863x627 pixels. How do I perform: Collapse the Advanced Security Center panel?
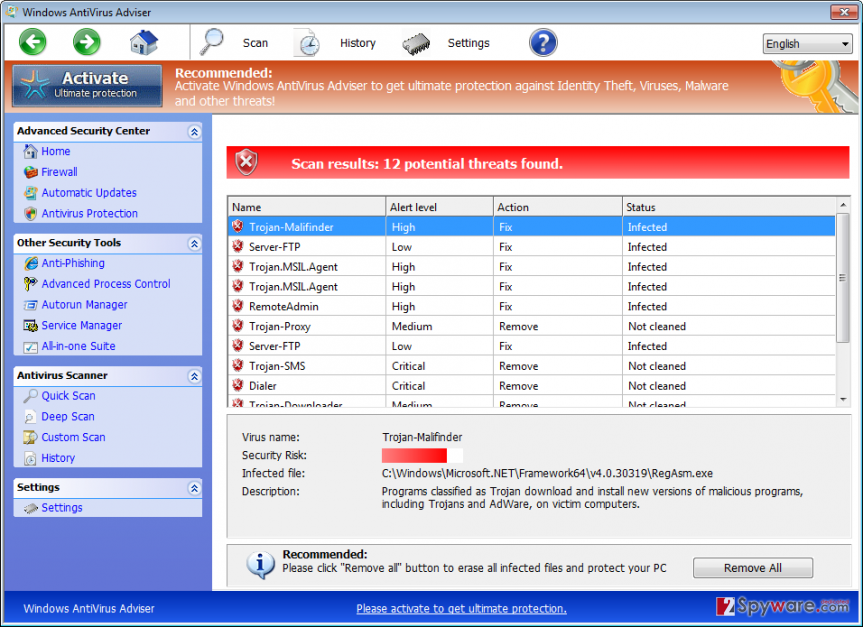pos(194,132)
